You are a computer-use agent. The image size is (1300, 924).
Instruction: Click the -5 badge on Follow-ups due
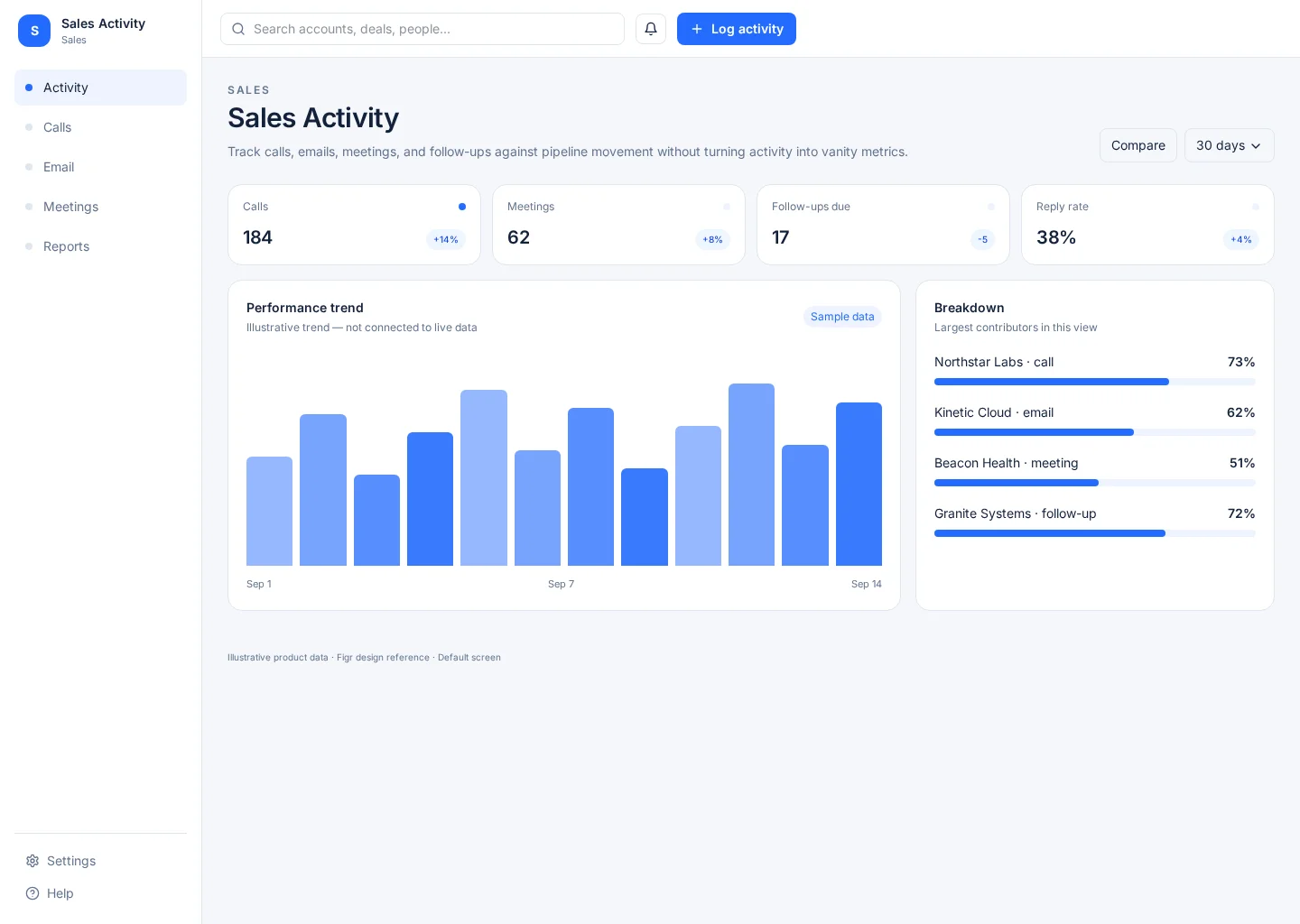[983, 239]
